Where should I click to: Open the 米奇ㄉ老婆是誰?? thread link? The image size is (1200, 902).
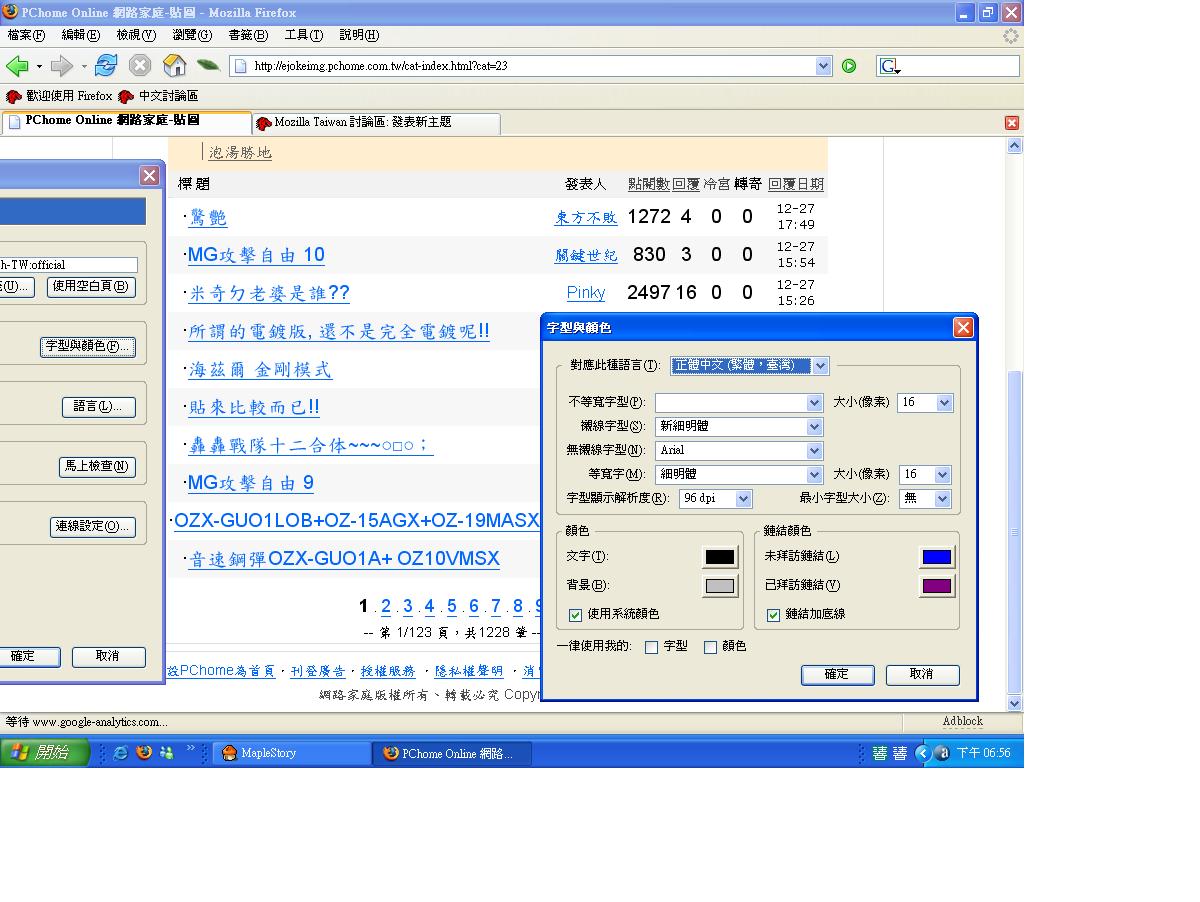tap(269, 293)
